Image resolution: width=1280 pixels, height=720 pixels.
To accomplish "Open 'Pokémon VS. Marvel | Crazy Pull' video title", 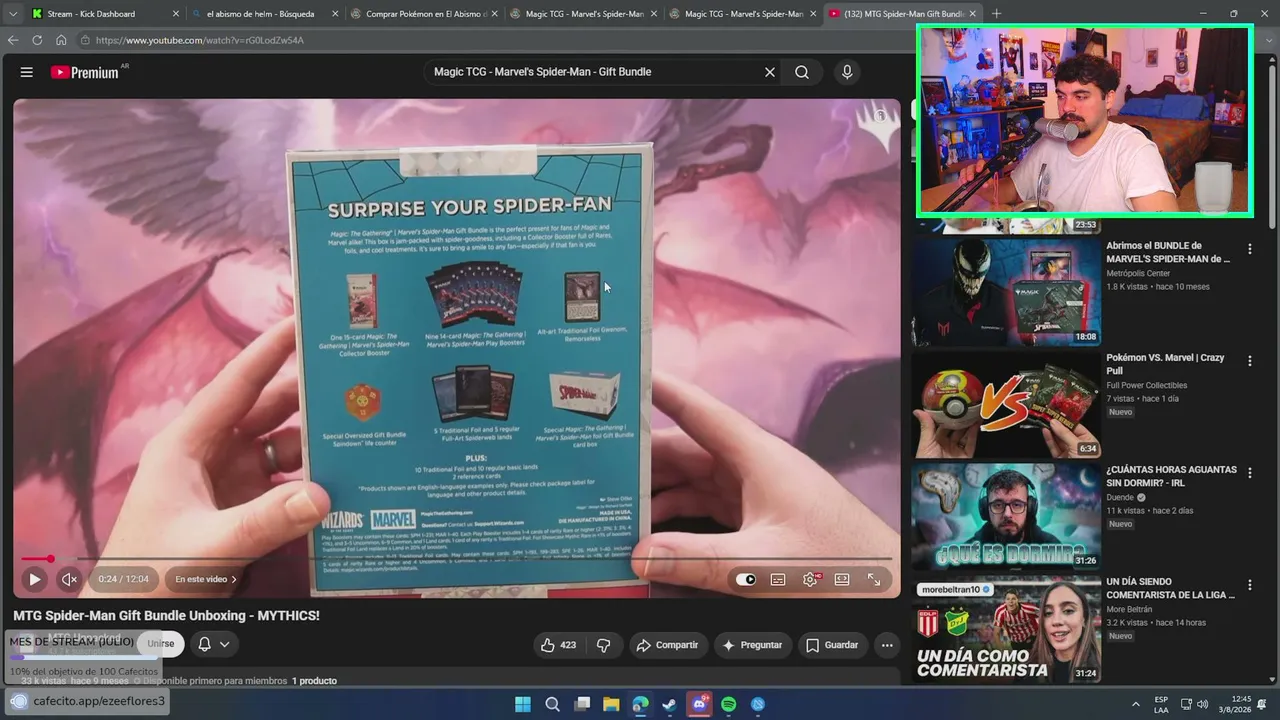I will (x=1165, y=364).
